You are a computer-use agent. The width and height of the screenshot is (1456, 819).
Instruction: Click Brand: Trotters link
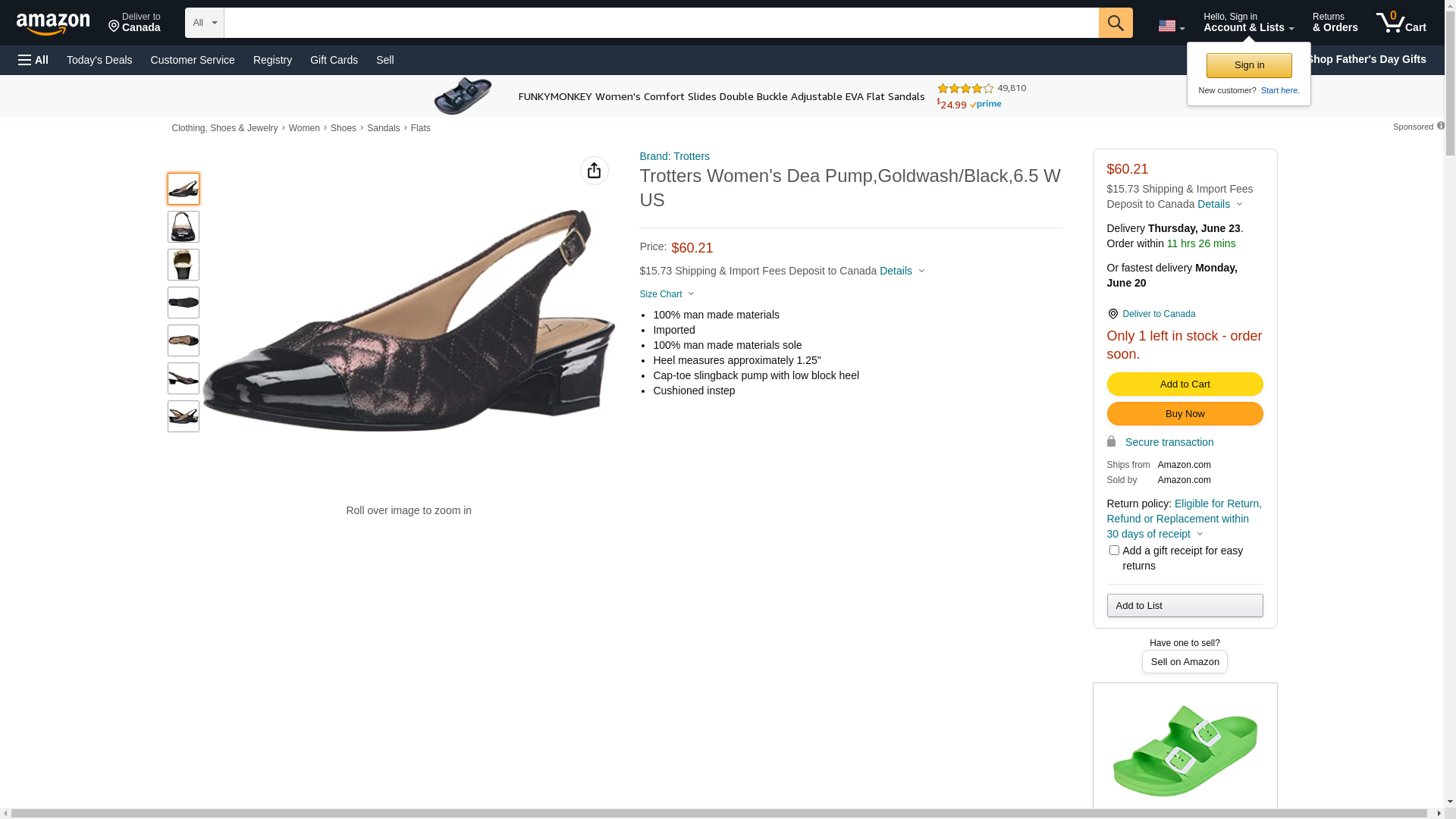click(674, 156)
